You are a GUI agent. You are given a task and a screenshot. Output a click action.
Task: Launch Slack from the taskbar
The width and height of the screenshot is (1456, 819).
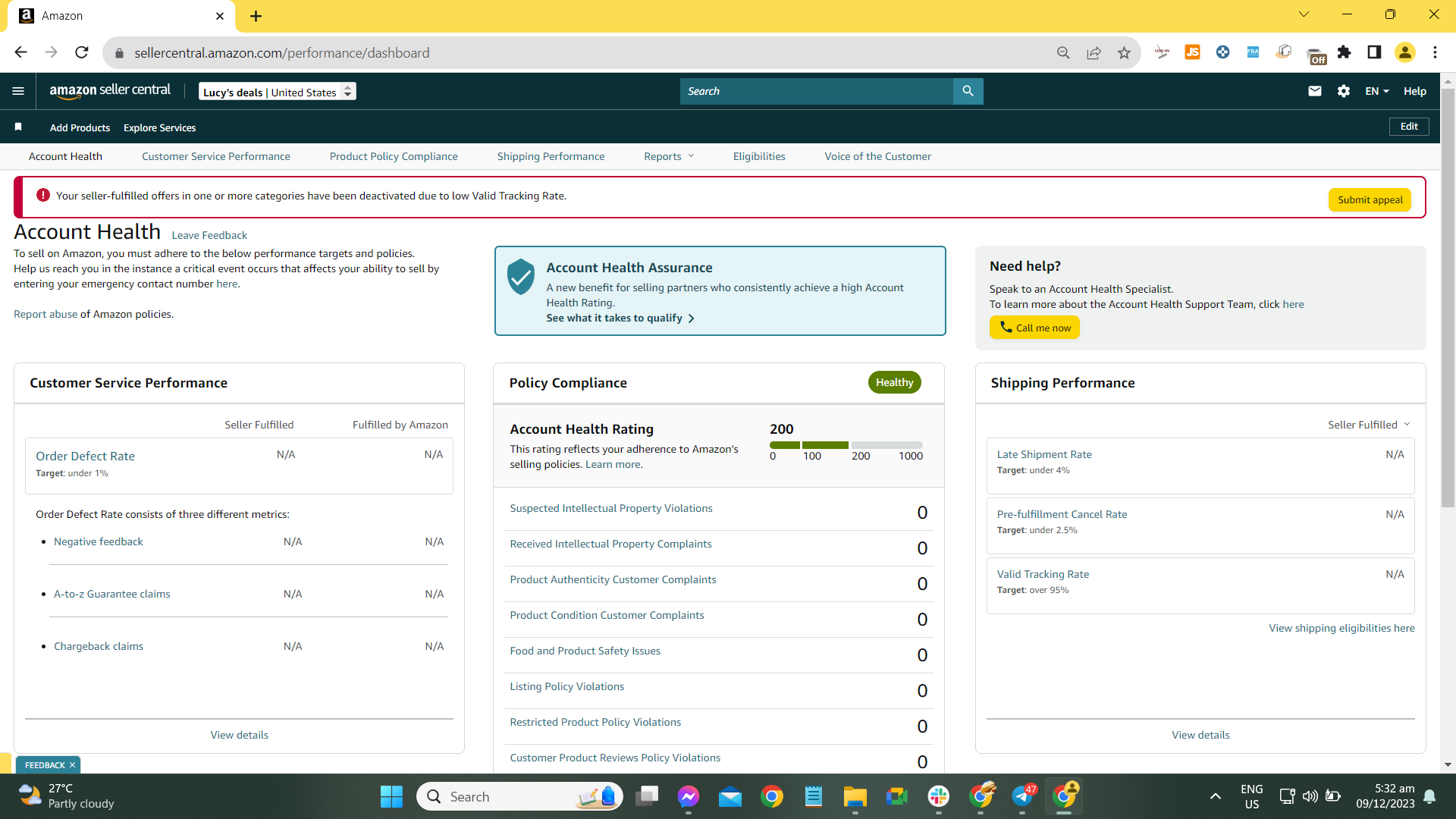click(x=939, y=796)
